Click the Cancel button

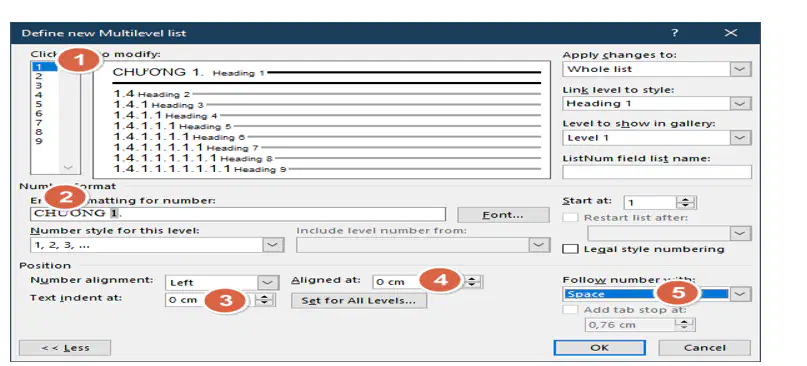tap(704, 347)
